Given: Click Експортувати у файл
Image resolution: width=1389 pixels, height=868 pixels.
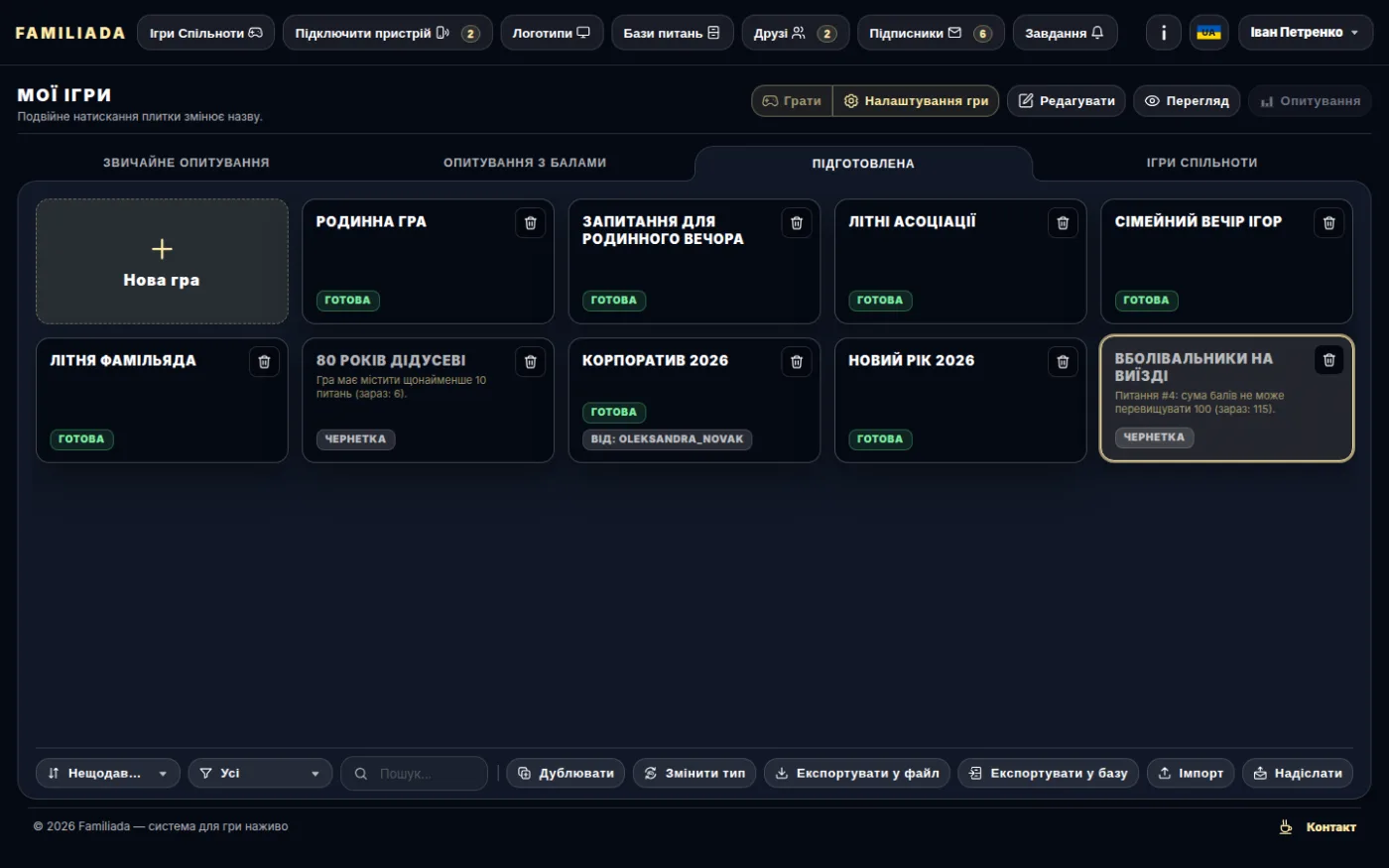Looking at the screenshot, I should pyautogui.click(x=857, y=774).
